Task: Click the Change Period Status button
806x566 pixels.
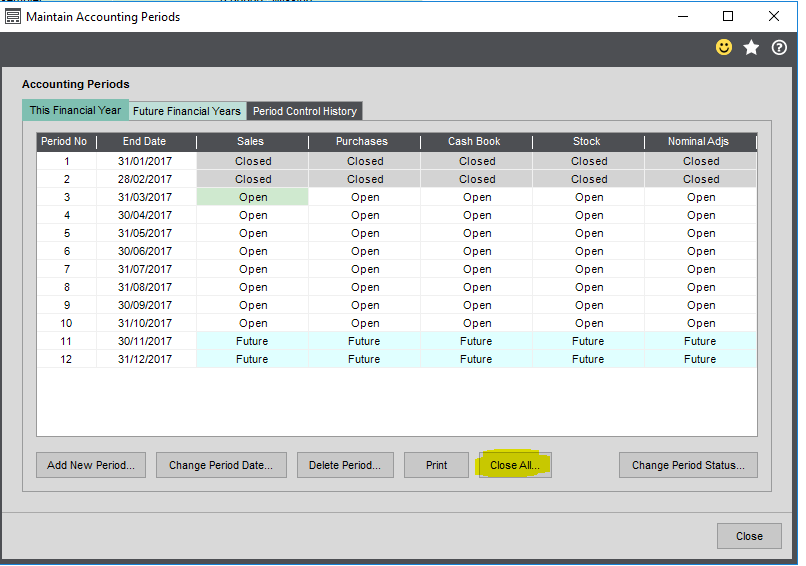Action: (688, 465)
